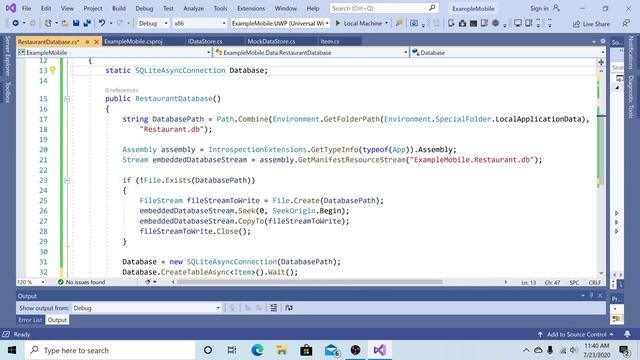The height and width of the screenshot is (360, 640).
Task: Start debugging with green Local Machine play button
Action: coord(338,23)
